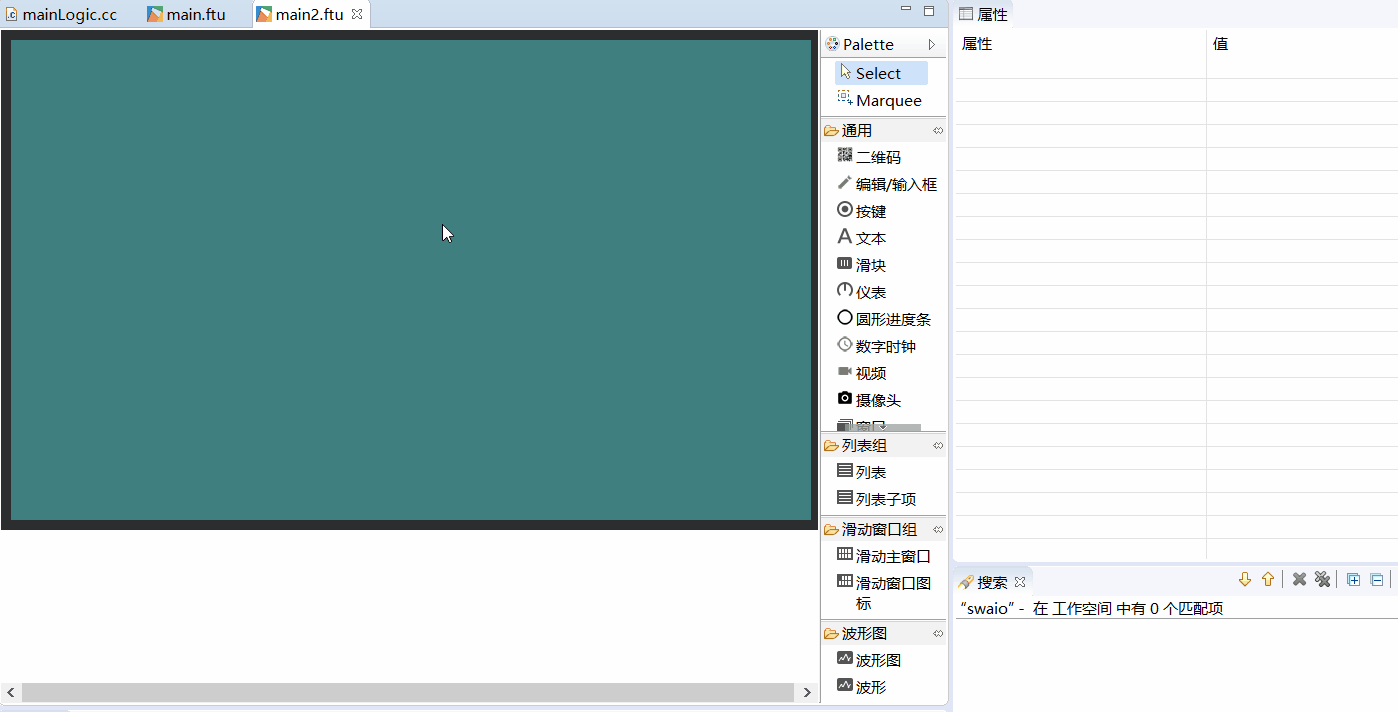The width and height of the screenshot is (1398, 712).
Task: Click the Palette header title
Action: (x=868, y=44)
